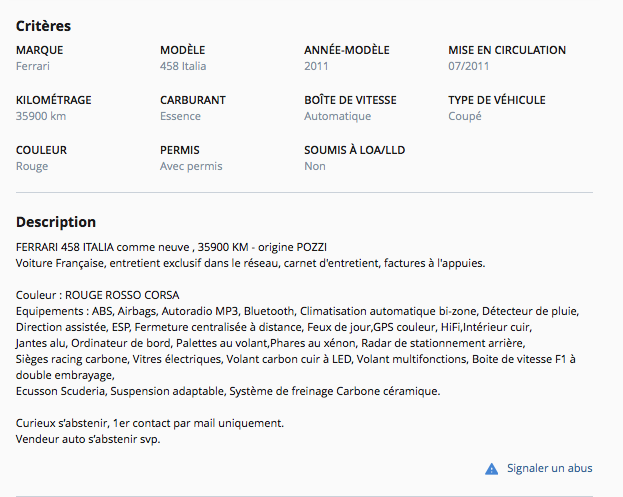This screenshot has width=623, height=497.
Task: Click the warning triangle report icon
Action: click(491, 468)
